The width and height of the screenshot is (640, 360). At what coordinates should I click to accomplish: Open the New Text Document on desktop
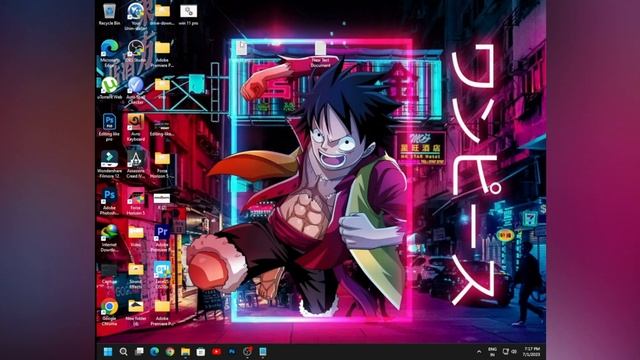coord(320,54)
